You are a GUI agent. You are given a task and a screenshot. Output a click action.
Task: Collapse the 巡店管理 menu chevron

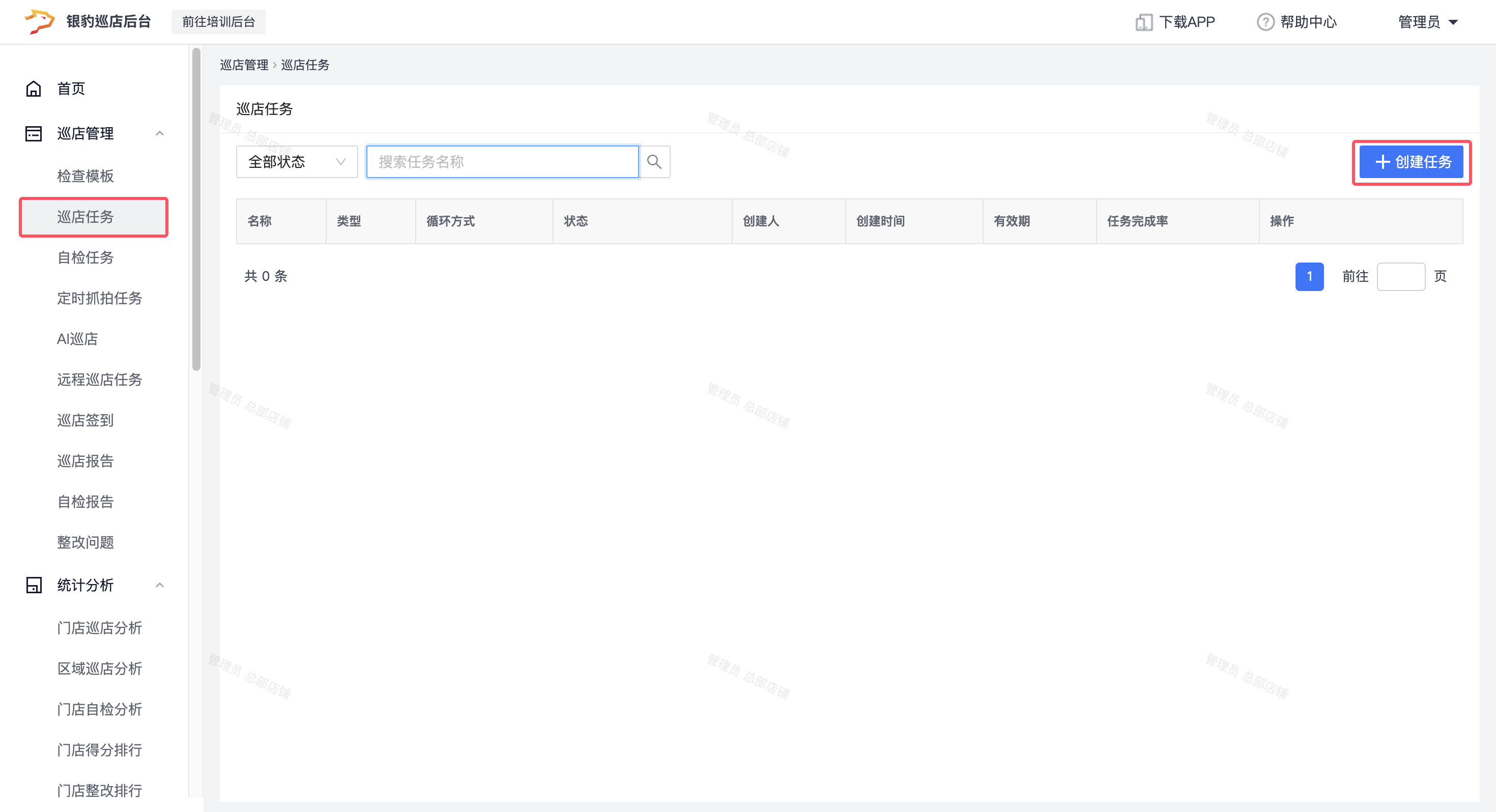tap(160, 134)
